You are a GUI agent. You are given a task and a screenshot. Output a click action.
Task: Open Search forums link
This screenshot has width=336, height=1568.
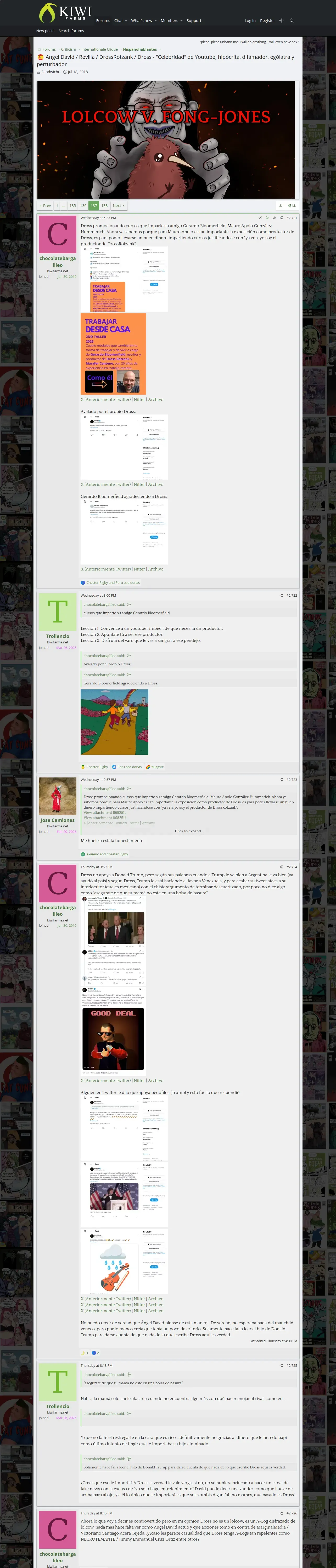click(71, 30)
